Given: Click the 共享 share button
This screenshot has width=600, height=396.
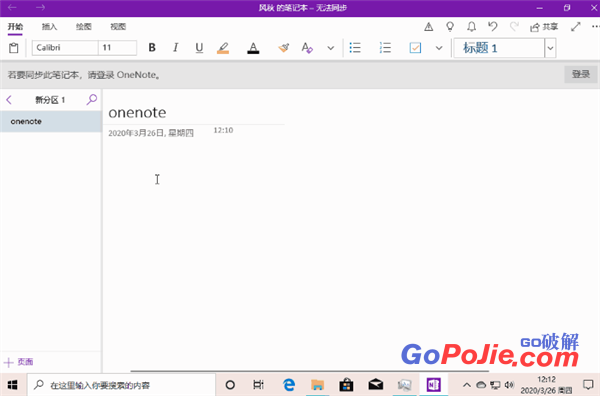Looking at the screenshot, I should point(544,27).
